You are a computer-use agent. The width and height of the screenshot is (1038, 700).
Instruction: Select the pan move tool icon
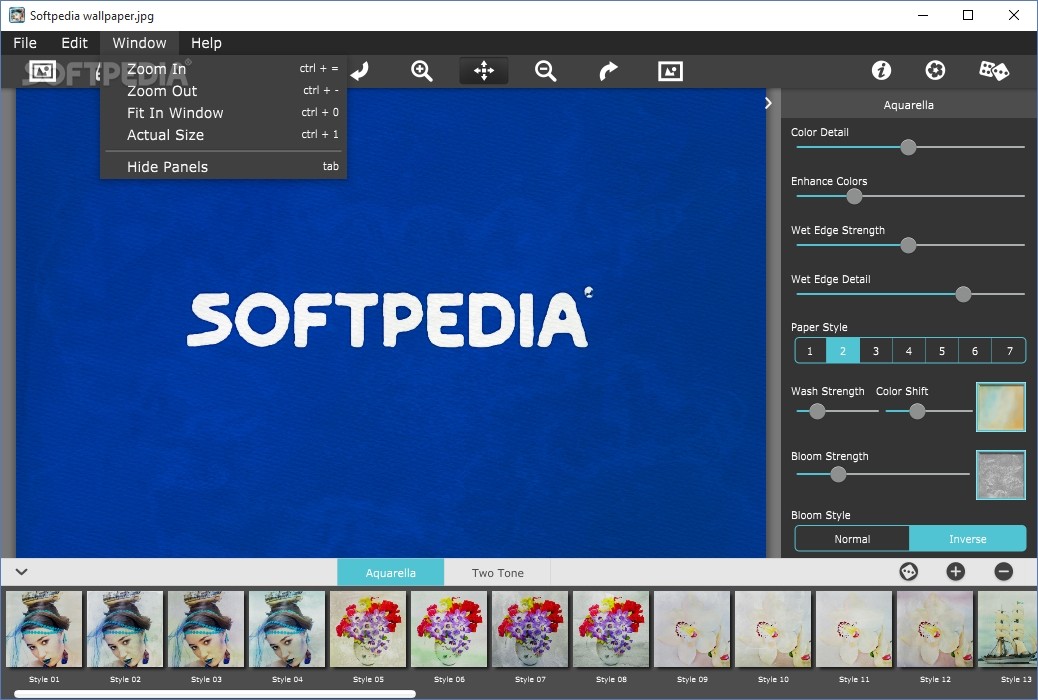pyautogui.click(x=484, y=71)
